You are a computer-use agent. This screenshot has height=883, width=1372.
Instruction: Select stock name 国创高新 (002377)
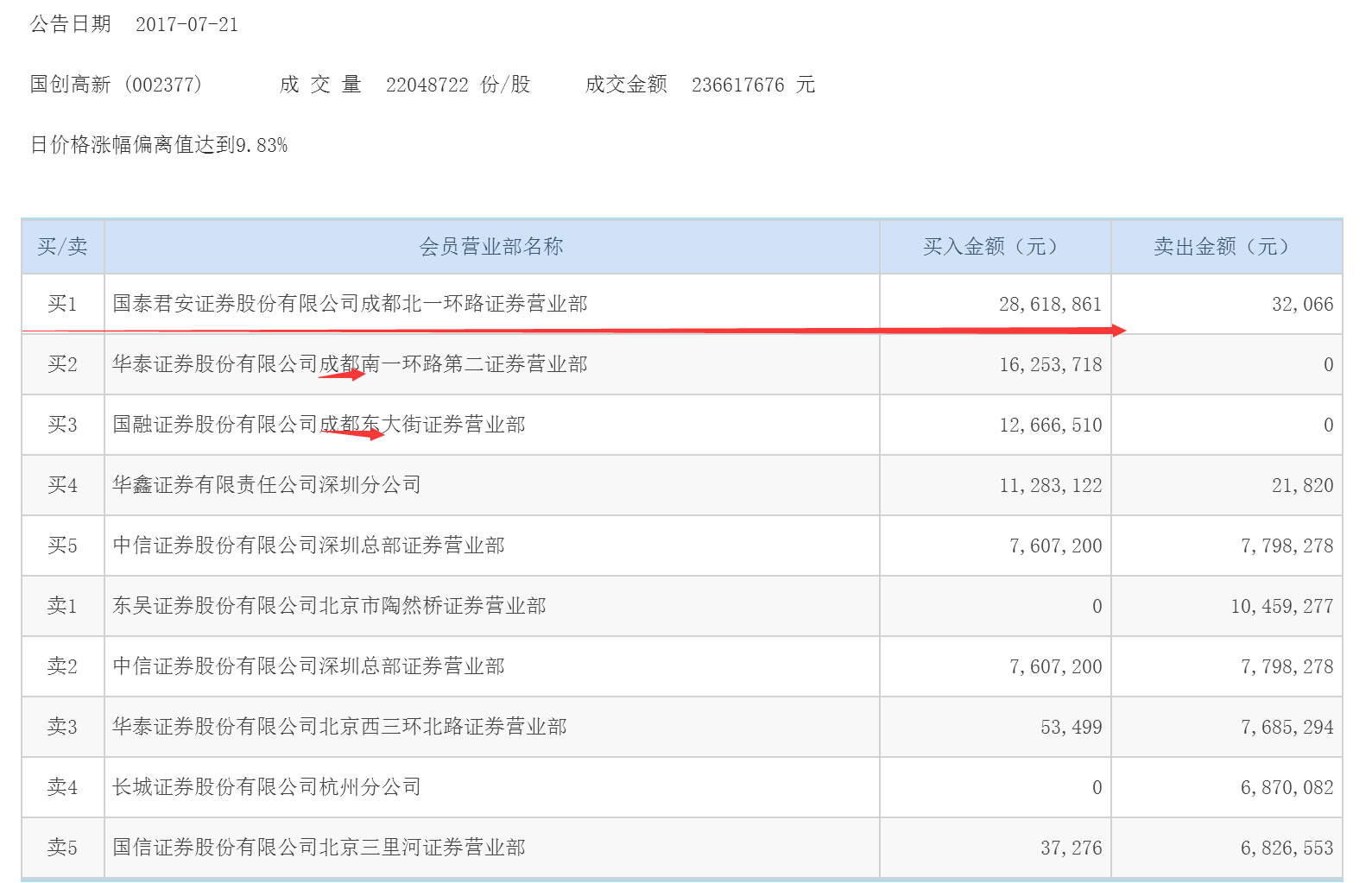coord(117,85)
